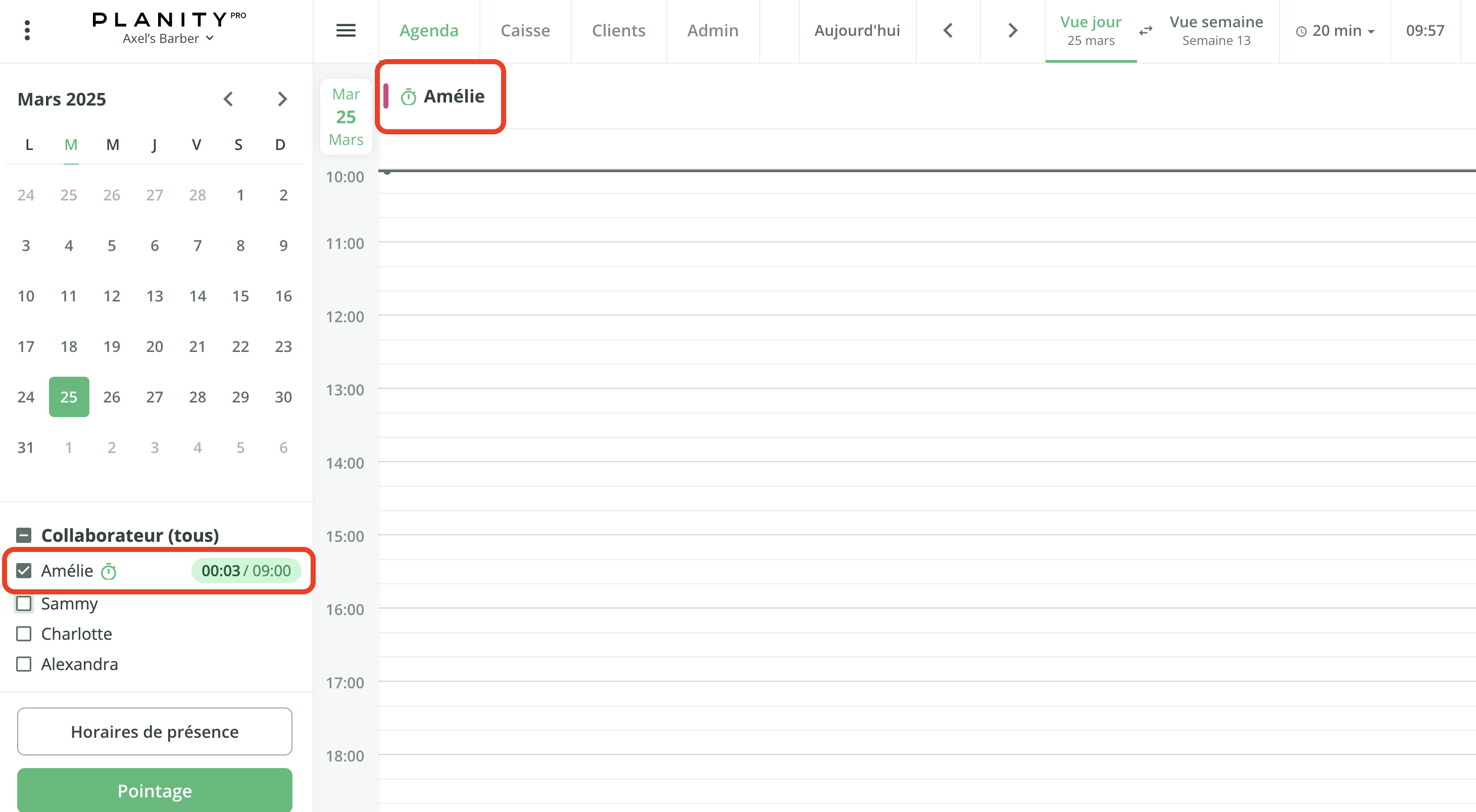Toggle the hamburger sidebar menu
The image size is (1476, 812).
(x=346, y=30)
